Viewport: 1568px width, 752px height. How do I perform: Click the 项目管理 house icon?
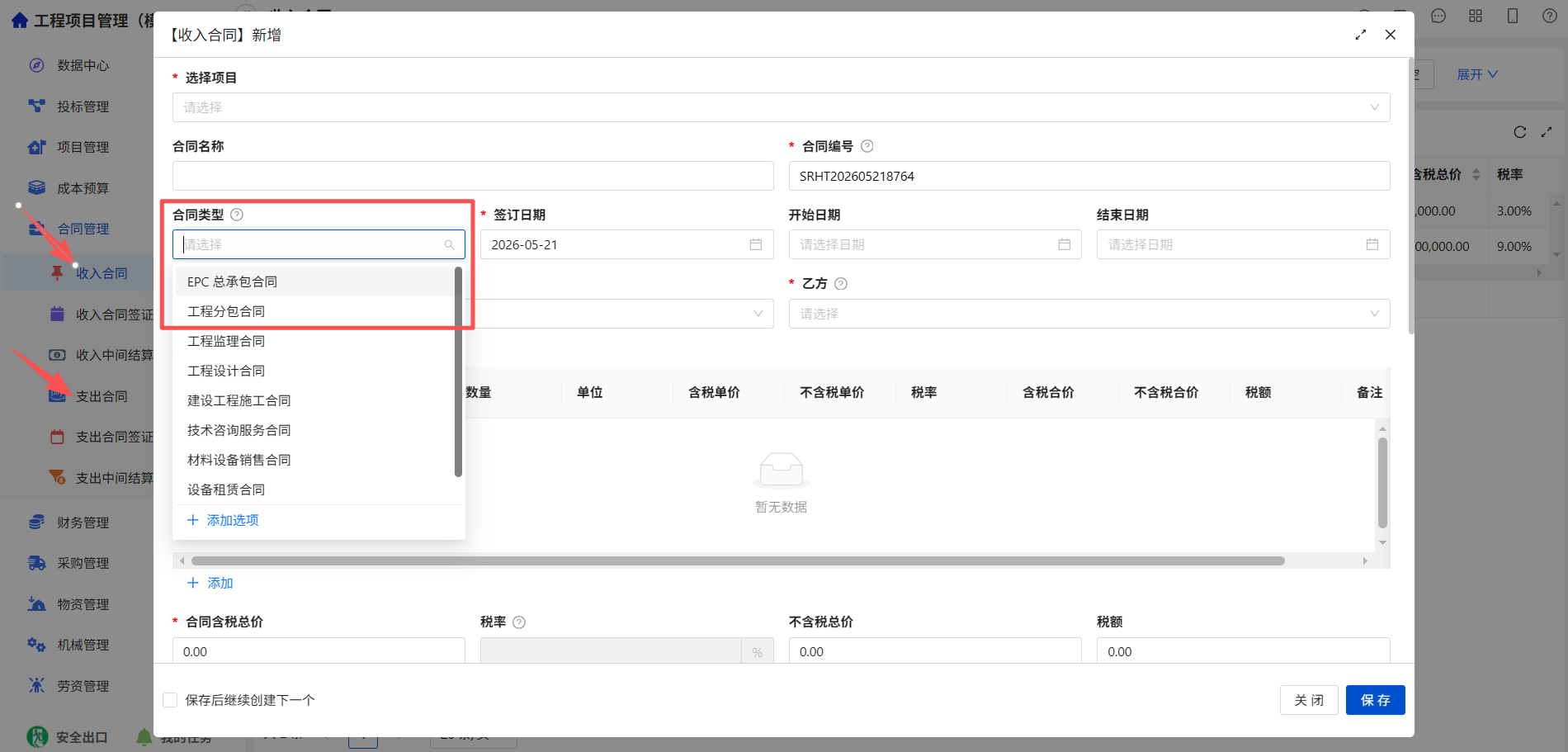click(x=36, y=147)
